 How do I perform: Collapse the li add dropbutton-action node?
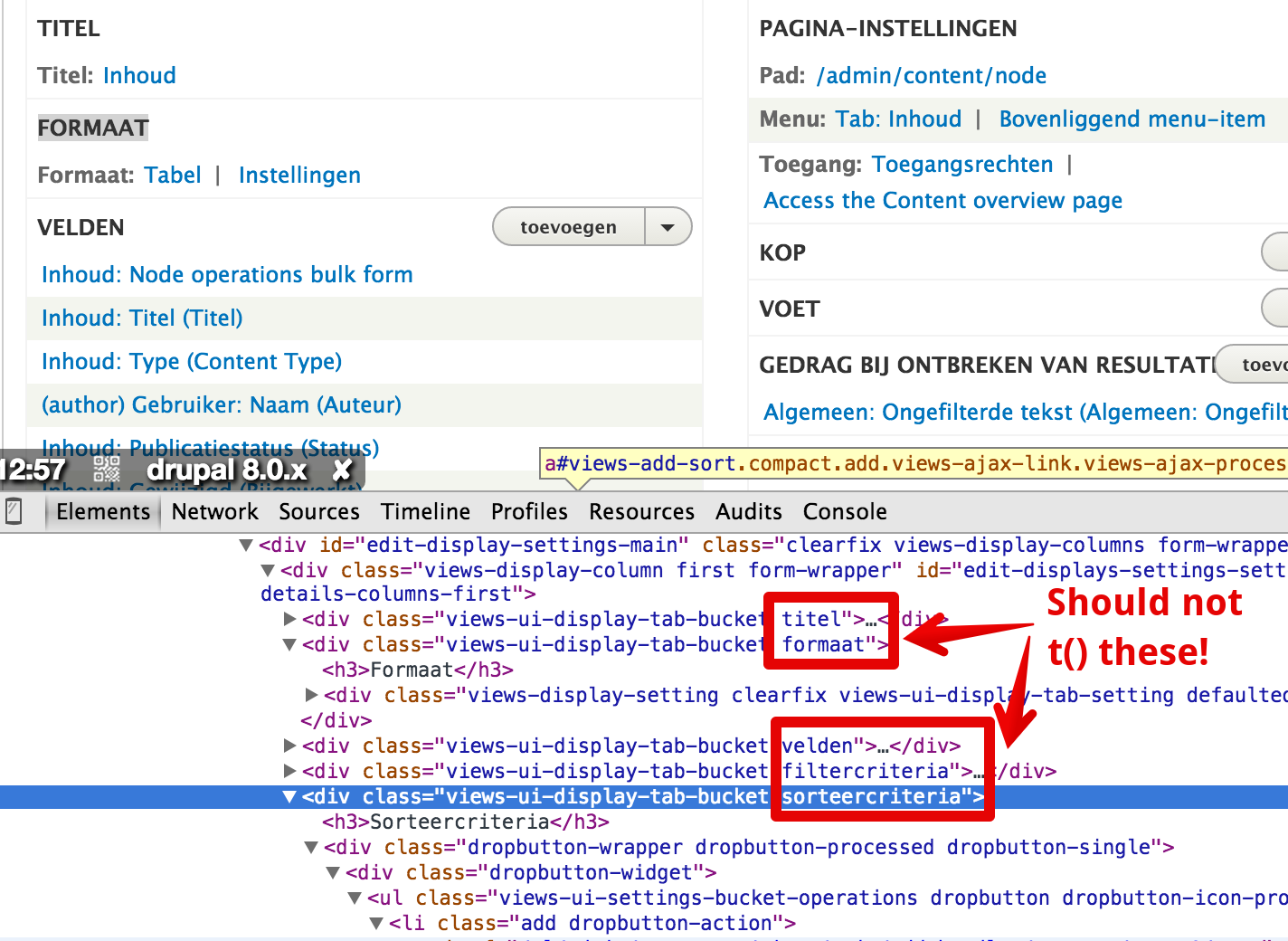point(376,924)
